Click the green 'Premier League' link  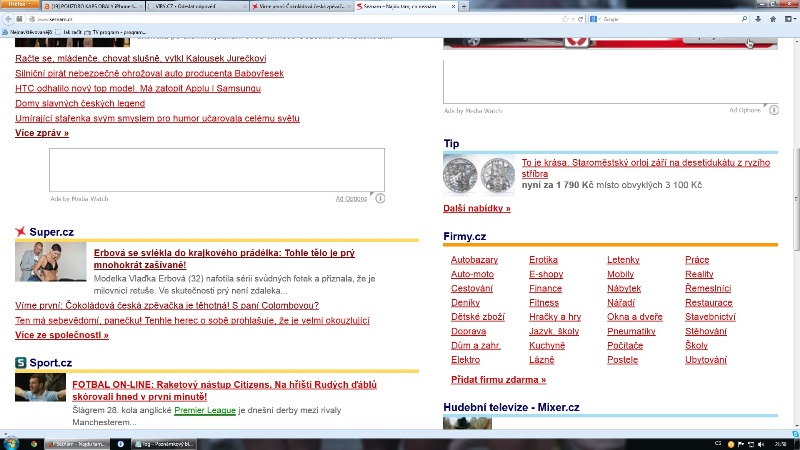205,410
